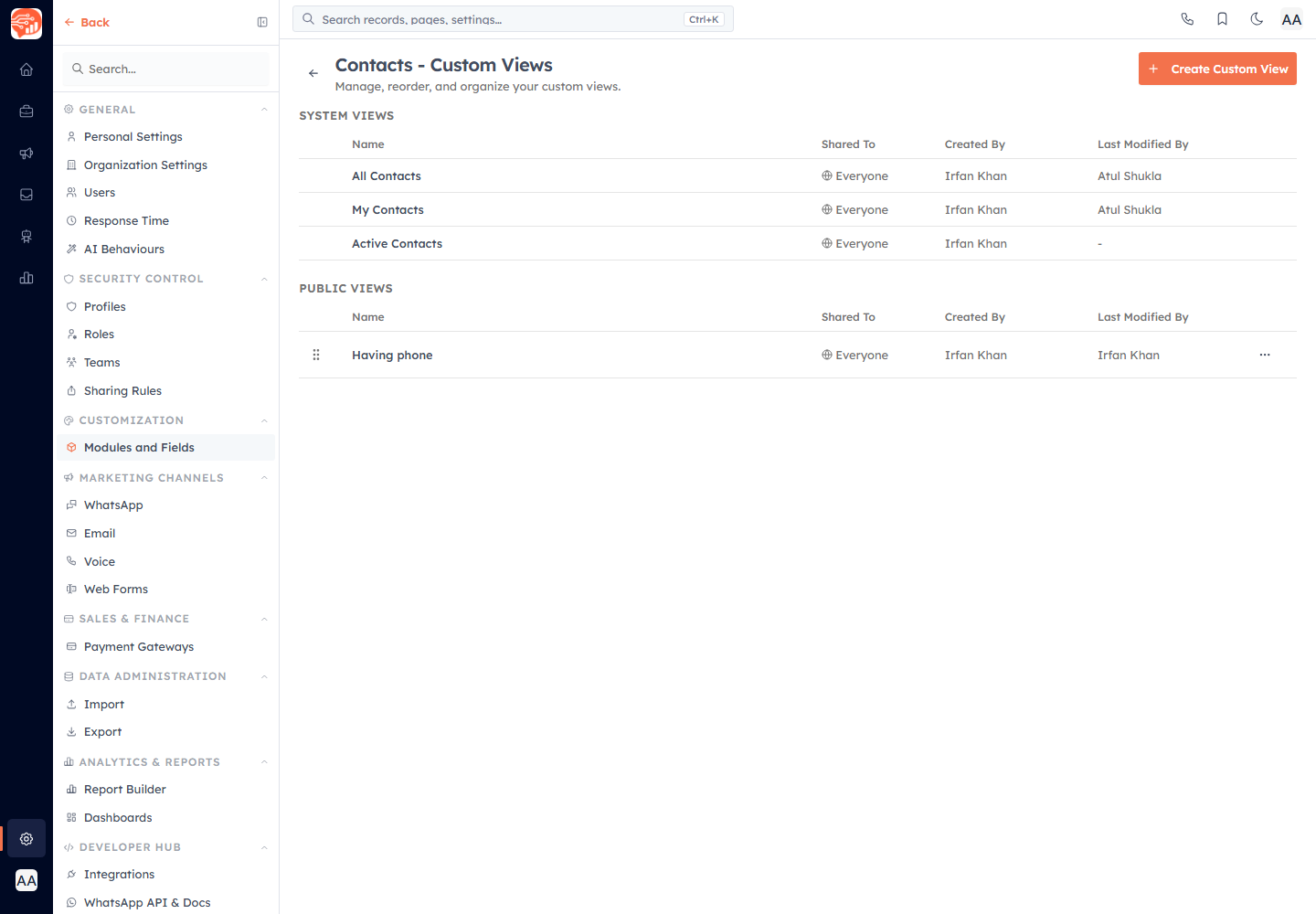This screenshot has height=914, width=1316.
Task: Collapse the sidebar using the panel toggle icon
Action: click(x=262, y=22)
